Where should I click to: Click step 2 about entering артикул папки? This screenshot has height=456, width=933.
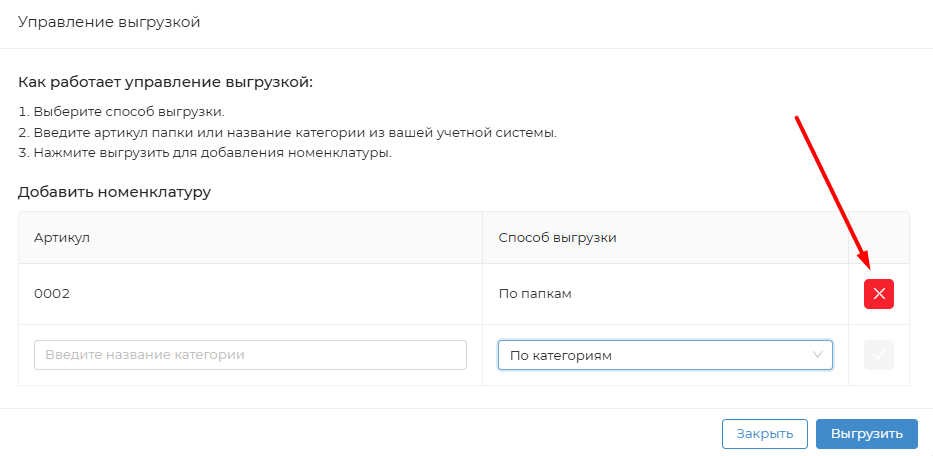287,132
